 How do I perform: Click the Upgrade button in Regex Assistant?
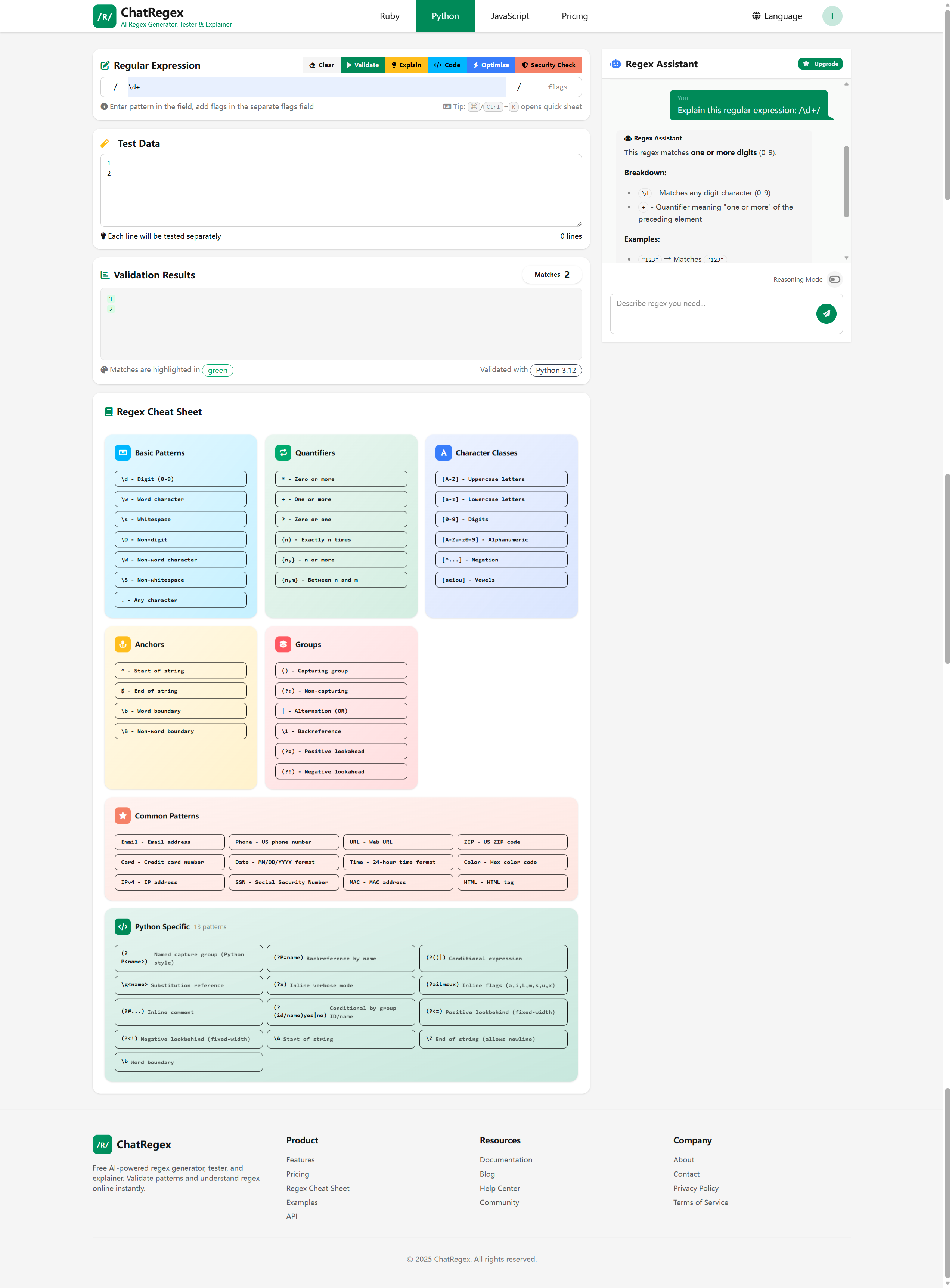coord(820,64)
